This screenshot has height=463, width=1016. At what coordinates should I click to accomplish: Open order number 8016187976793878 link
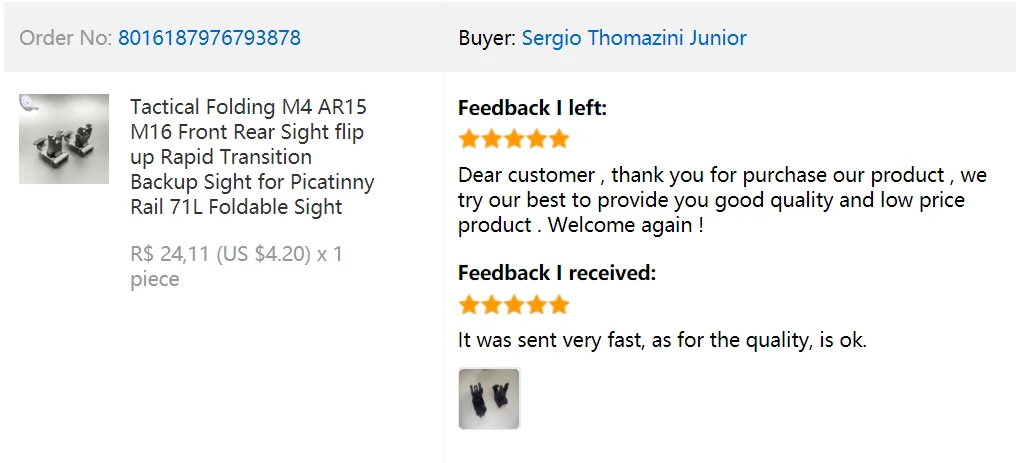pos(209,38)
